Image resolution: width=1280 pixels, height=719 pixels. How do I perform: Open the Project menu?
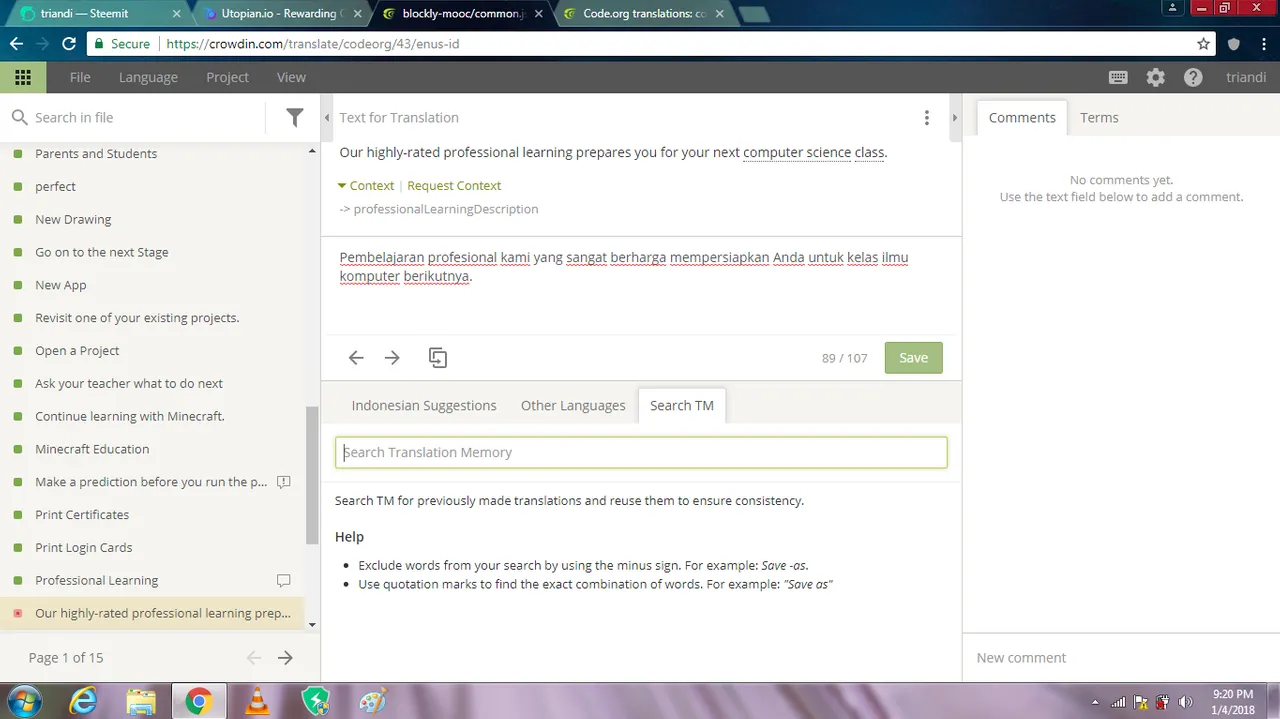point(227,77)
